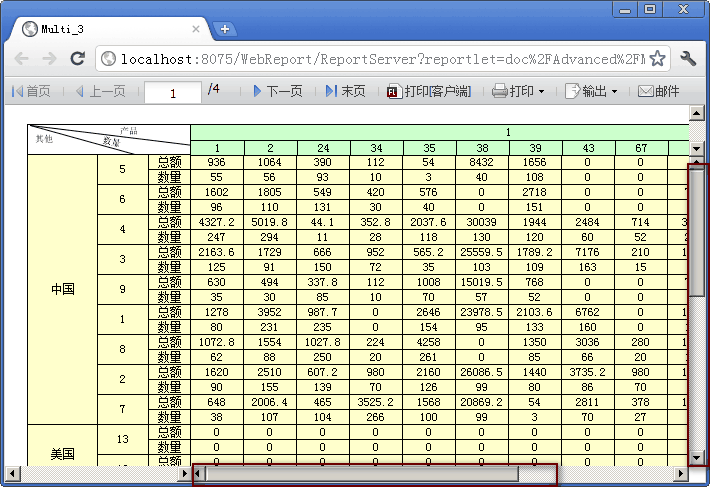The width and height of the screenshot is (710, 487).
Task: Click the report vertical scrollbar thumb
Action: click(x=696, y=231)
